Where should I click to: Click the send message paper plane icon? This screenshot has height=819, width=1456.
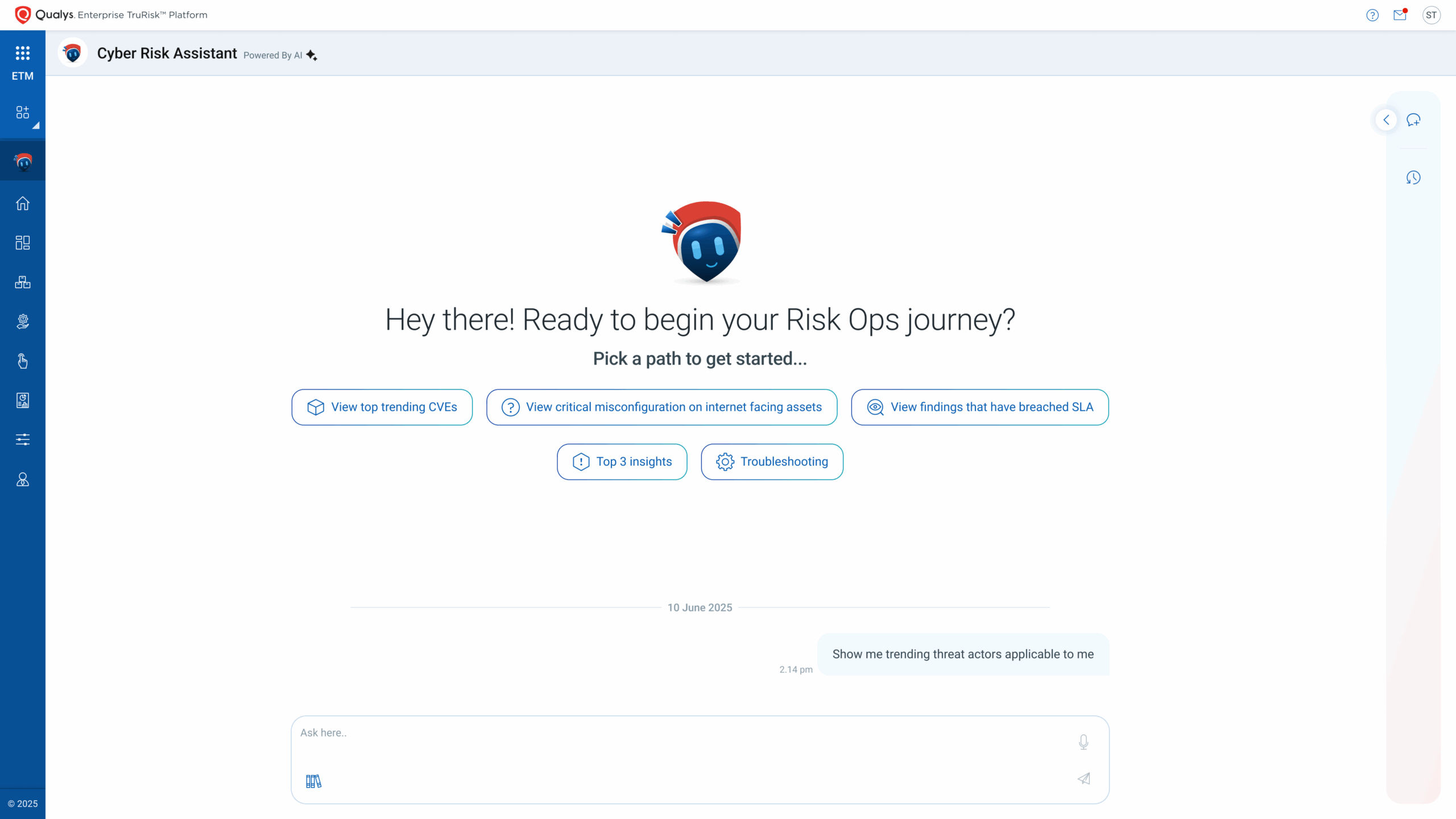(x=1083, y=779)
